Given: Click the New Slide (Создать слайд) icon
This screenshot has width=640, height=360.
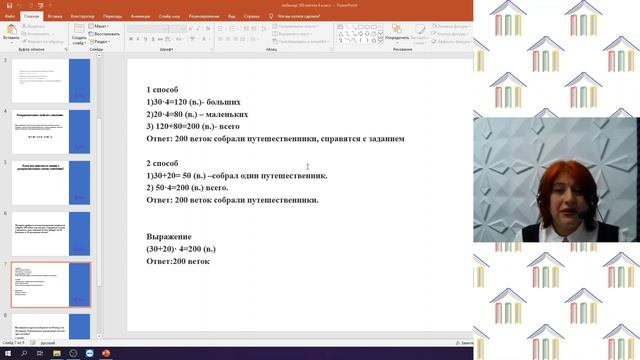Looking at the screenshot, I should 79,29.
